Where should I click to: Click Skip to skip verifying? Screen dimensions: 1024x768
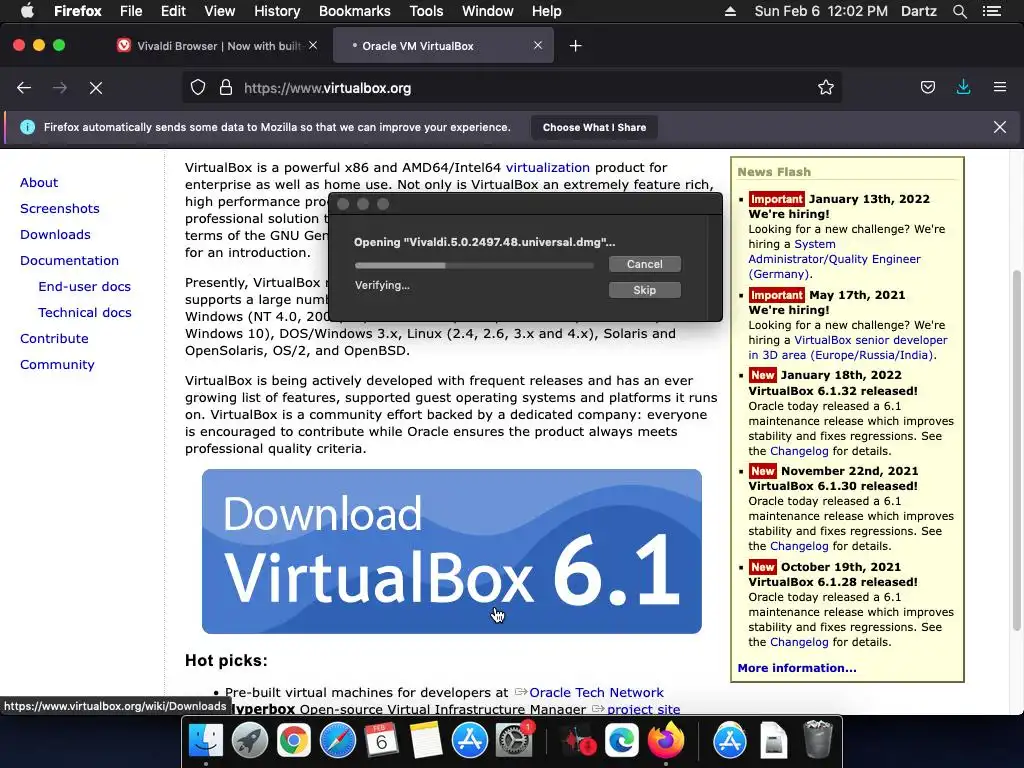coord(645,290)
